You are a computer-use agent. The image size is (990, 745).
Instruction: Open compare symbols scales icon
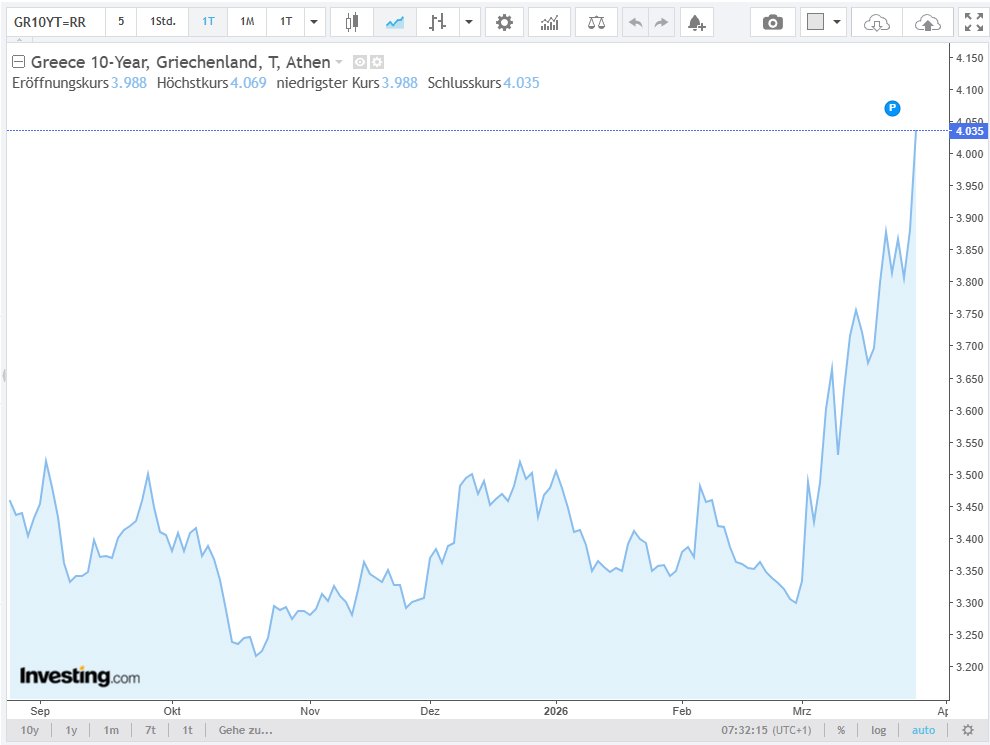coord(596,23)
